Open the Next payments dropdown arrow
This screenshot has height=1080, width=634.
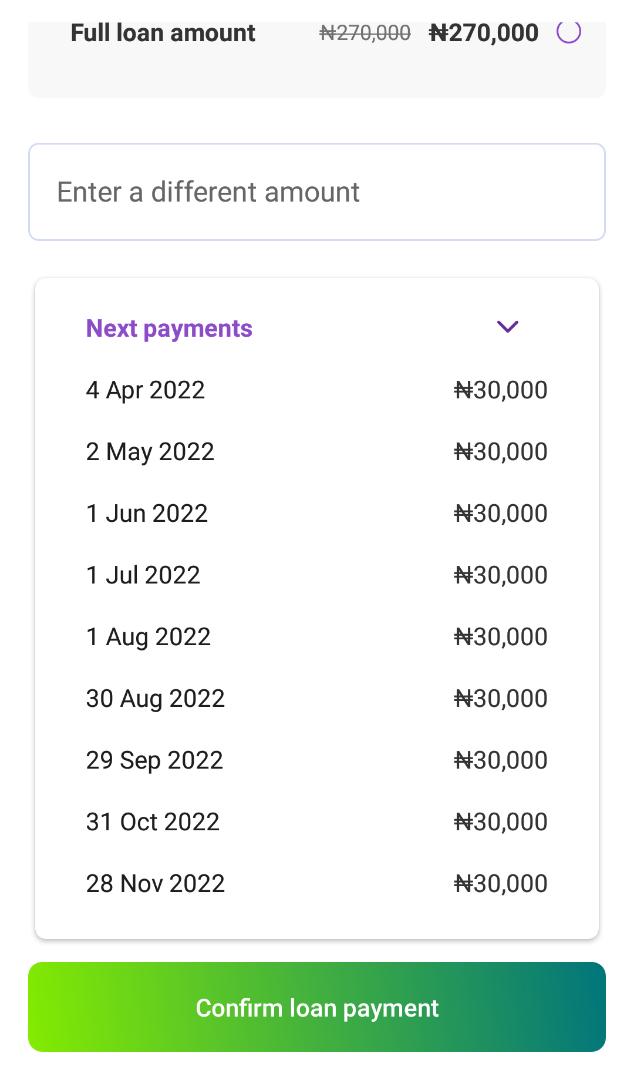click(507, 327)
